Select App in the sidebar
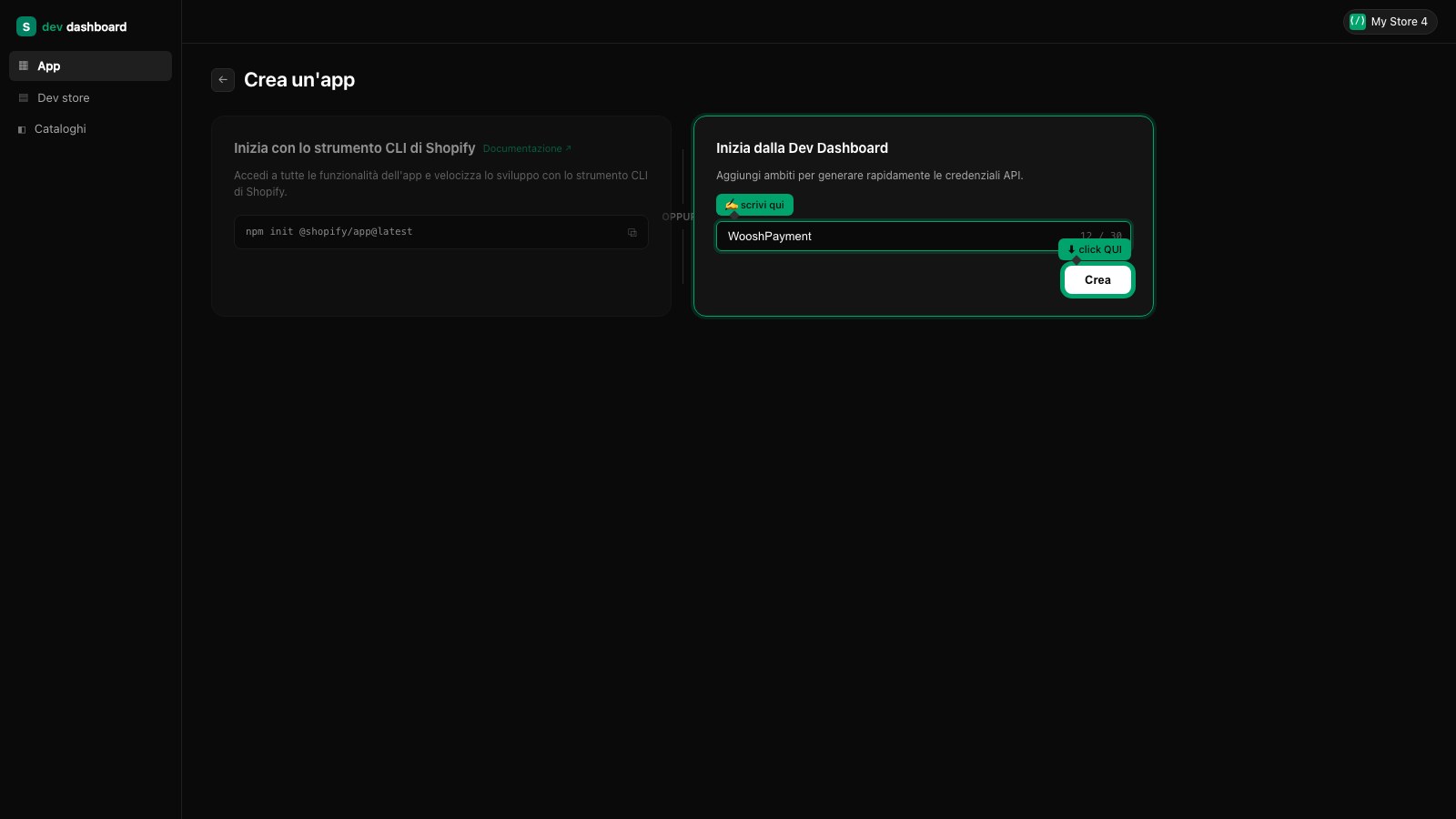The width and height of the screenshot is (1456, 819). point(90,66)
